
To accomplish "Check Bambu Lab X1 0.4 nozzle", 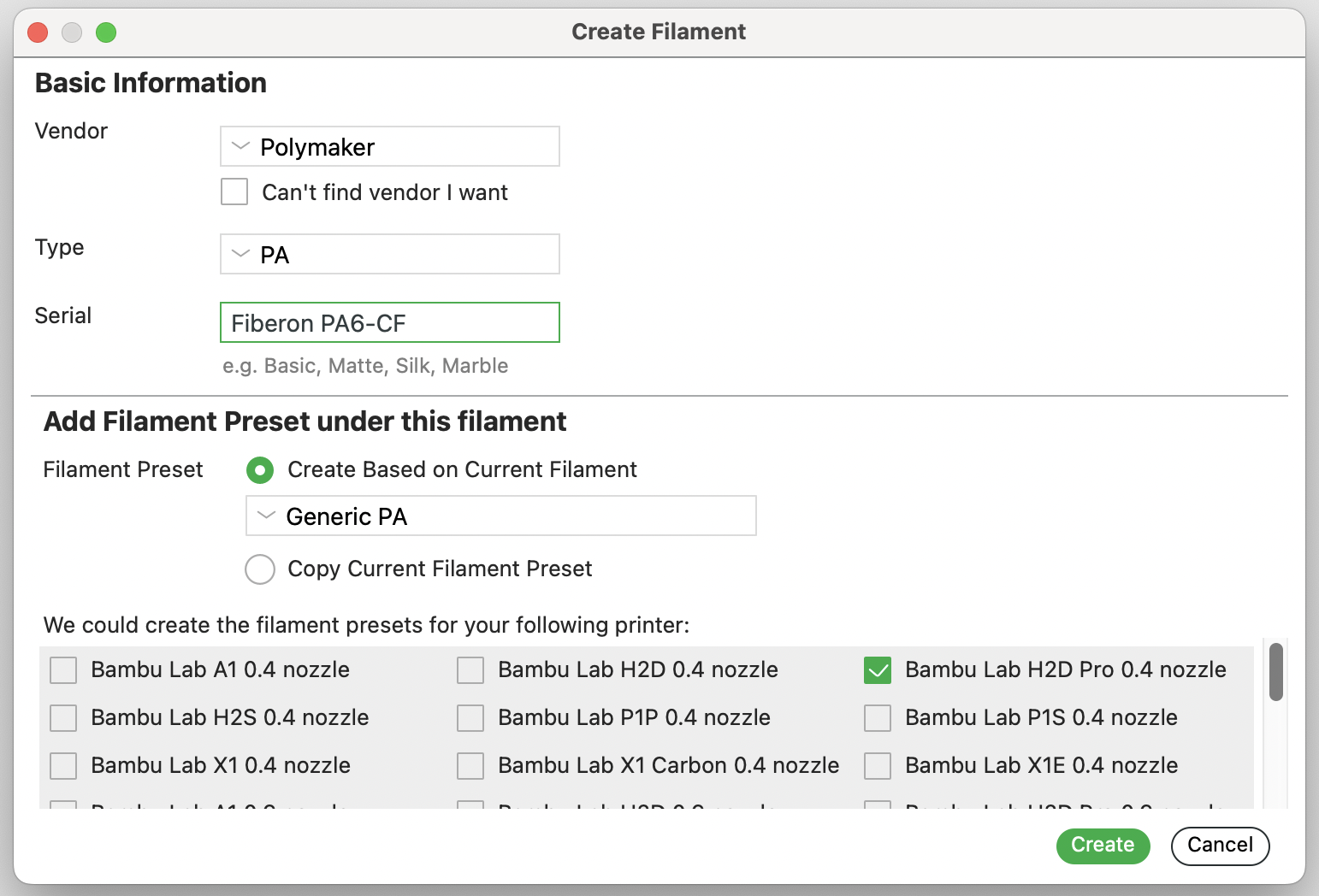I will coord(63,766).
